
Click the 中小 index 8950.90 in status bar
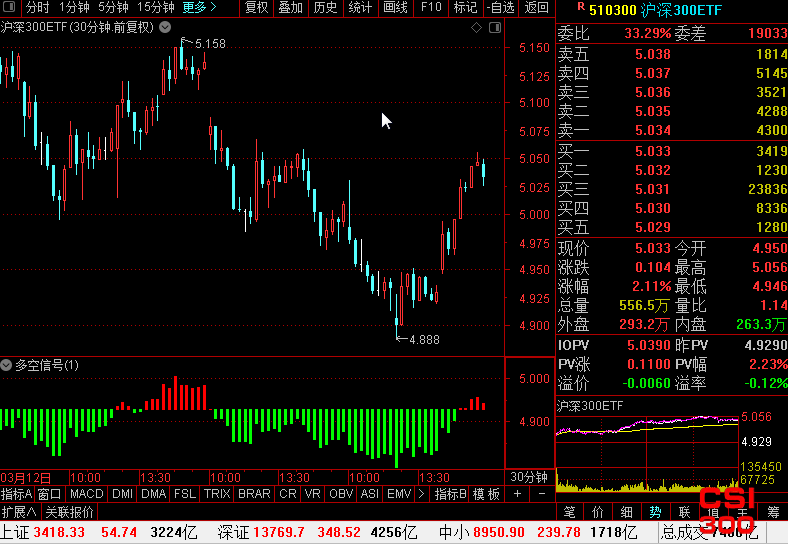coord(499,532)
